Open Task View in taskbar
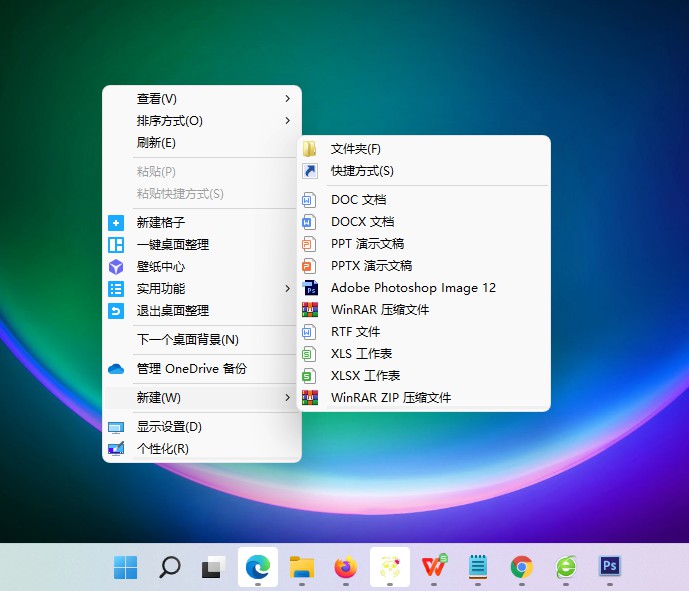Image resolution: width=689 pixels, height=591 pixels. (x=214, y=567)
